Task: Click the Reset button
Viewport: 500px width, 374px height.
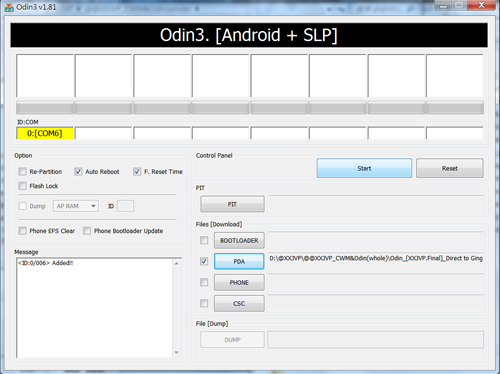Action: 450,168
